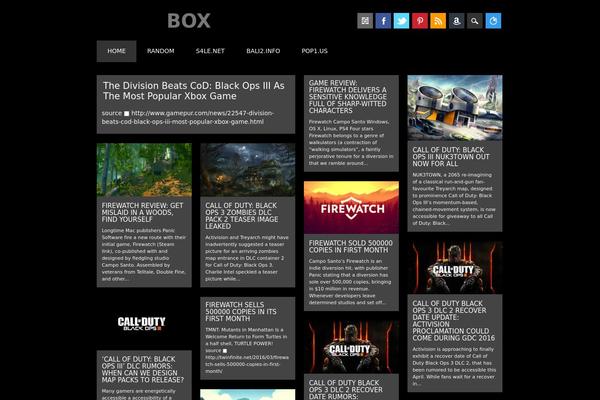
Task: Open the twinfinite.net source URL
Action: [247, 364]
